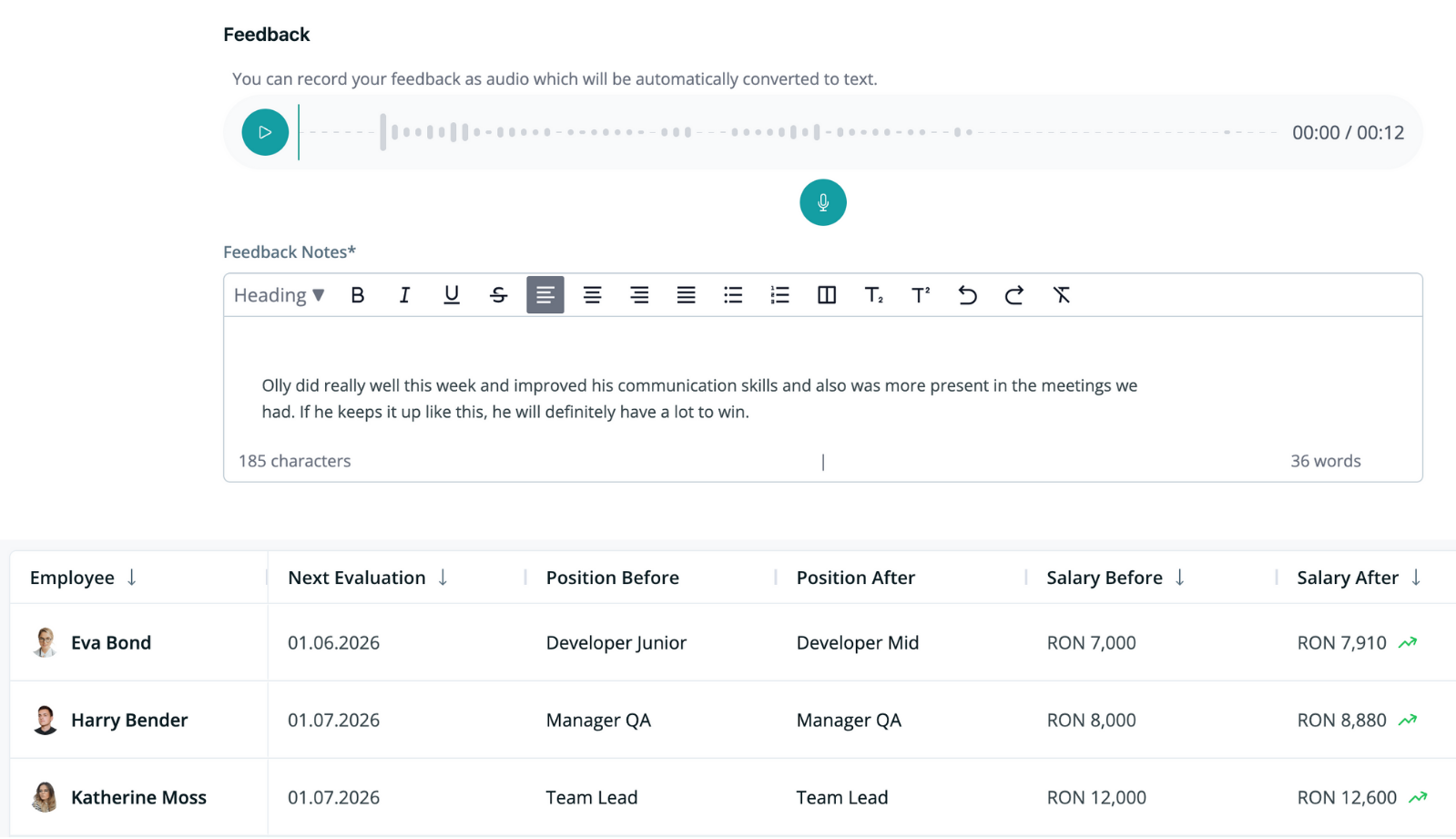Center align the text
The image size is (1456, 839).
pos(592,295)
